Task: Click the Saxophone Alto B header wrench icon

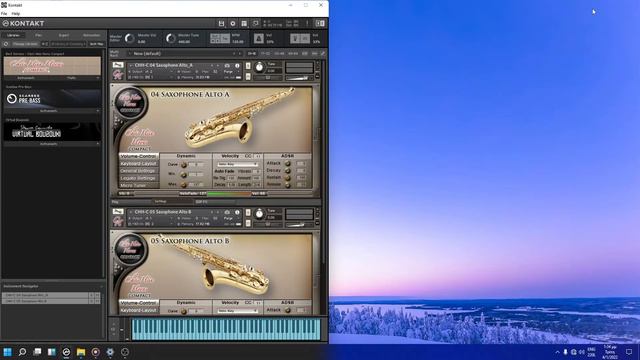Action: pyautogui.click(x=118, y=212)
